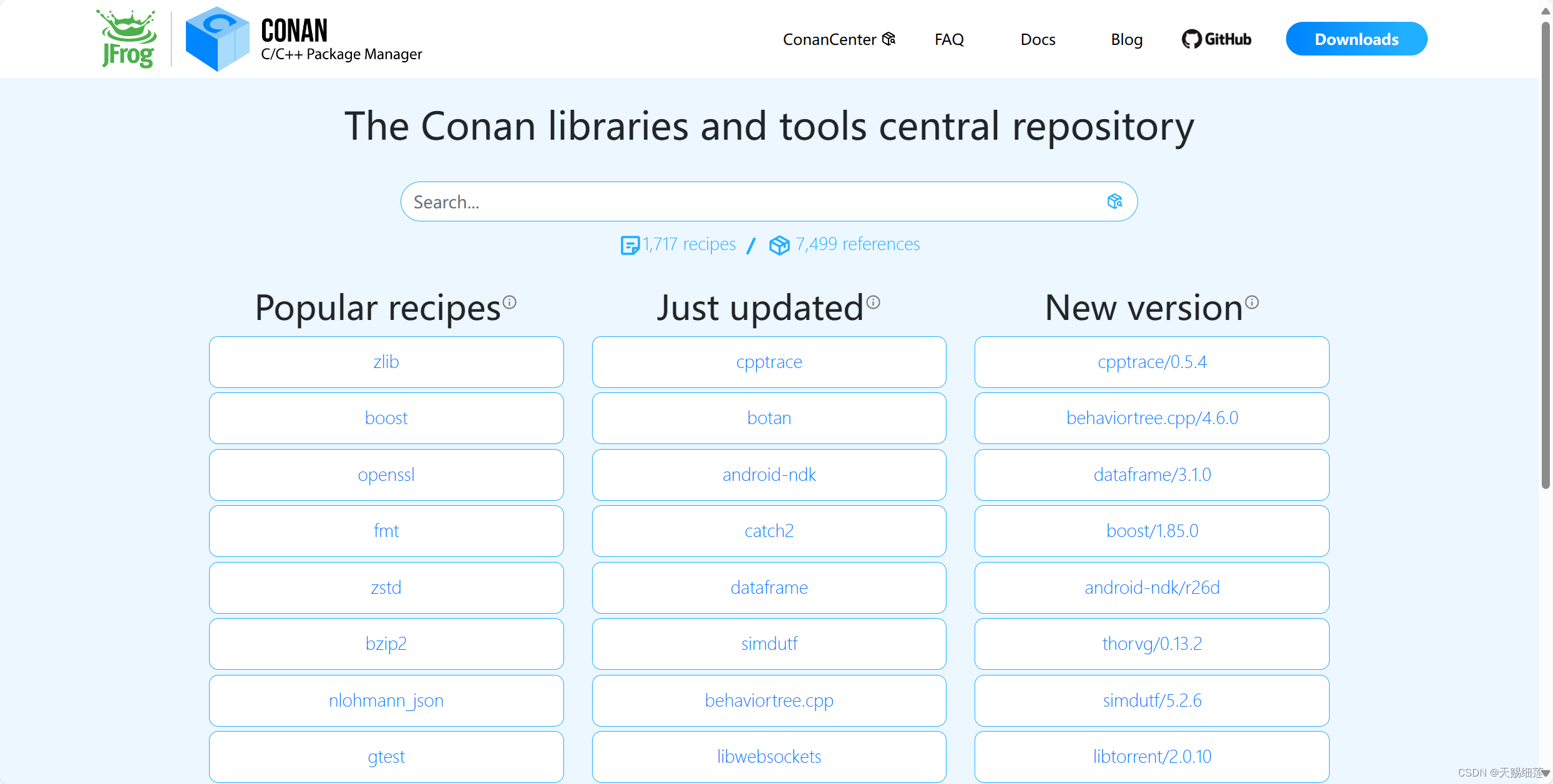The height and width of the screenshot is (784, 1553).
Task: Click the references package box icon
Action: pos(779,245)
